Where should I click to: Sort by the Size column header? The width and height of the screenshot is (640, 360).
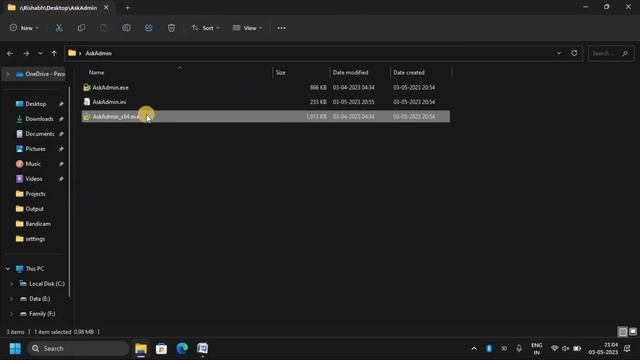[x=280, y=72]
